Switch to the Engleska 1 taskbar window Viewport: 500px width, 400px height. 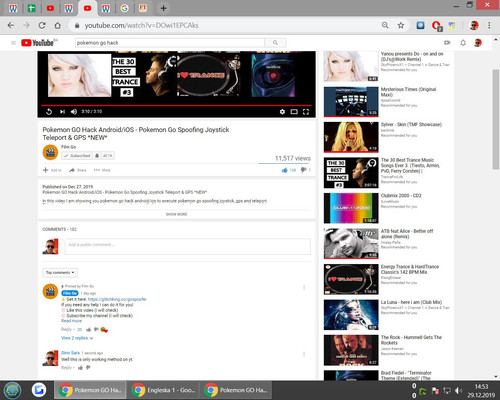pos(162,390)
